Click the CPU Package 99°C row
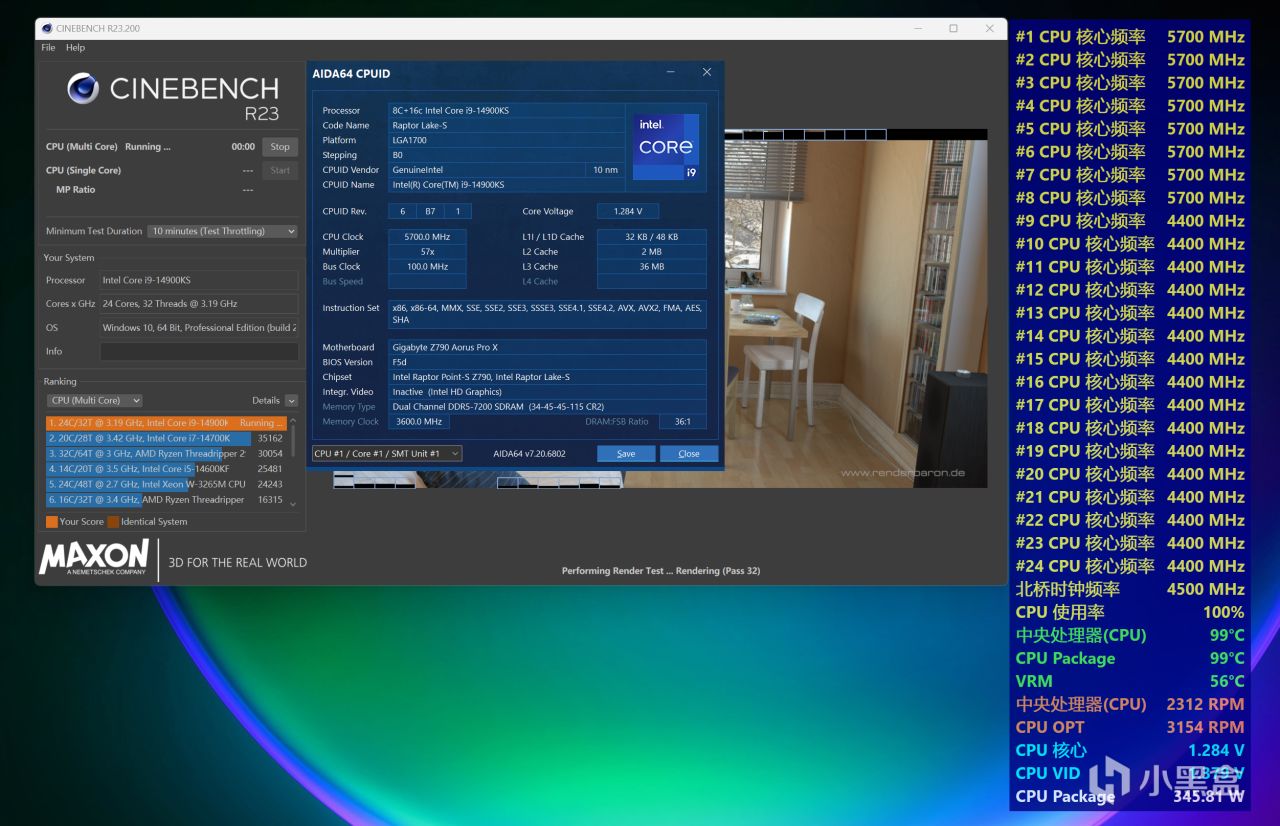1280x826 pixels. (x=1130, y=658)
